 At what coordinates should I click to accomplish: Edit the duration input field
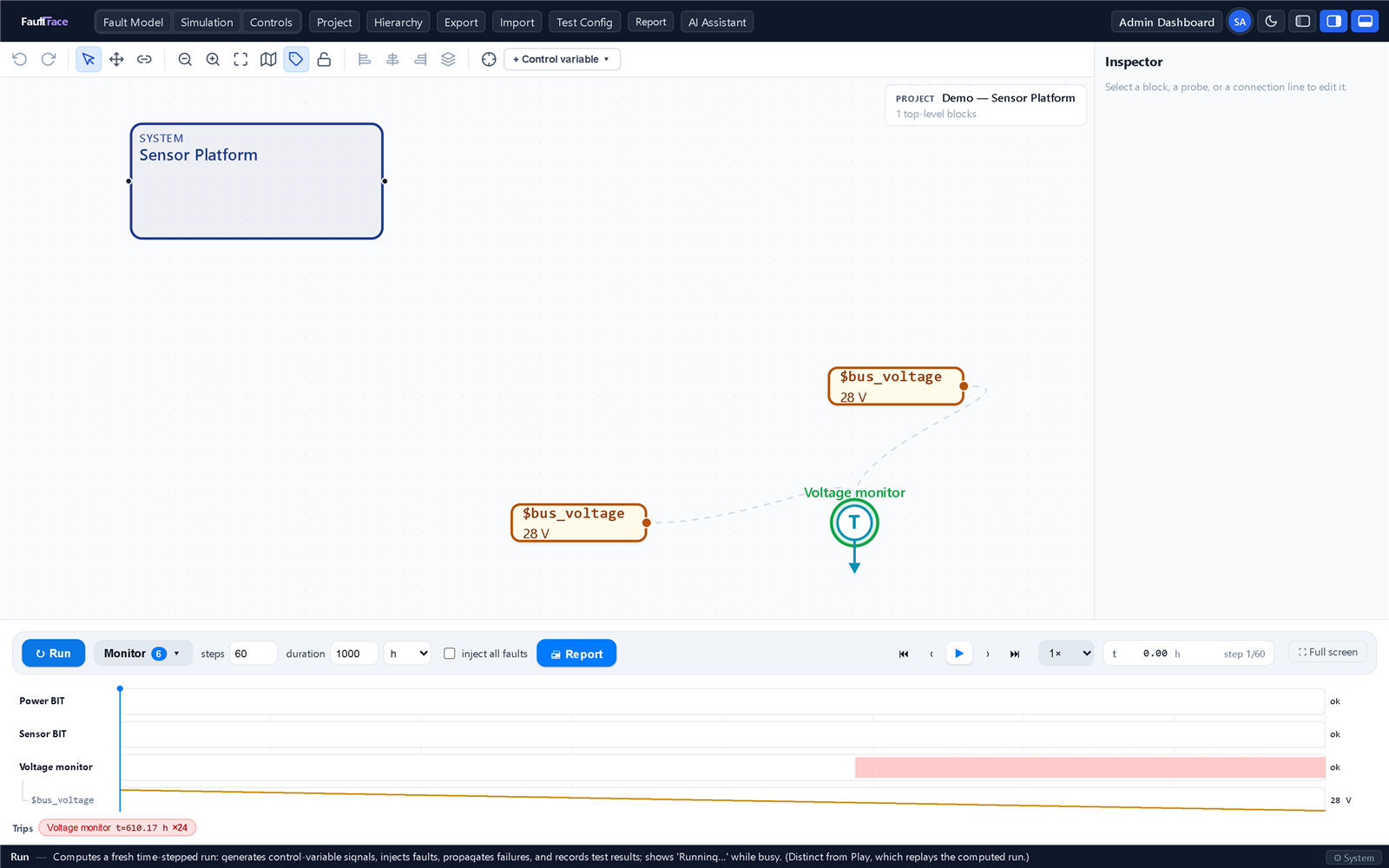(354, 654)
